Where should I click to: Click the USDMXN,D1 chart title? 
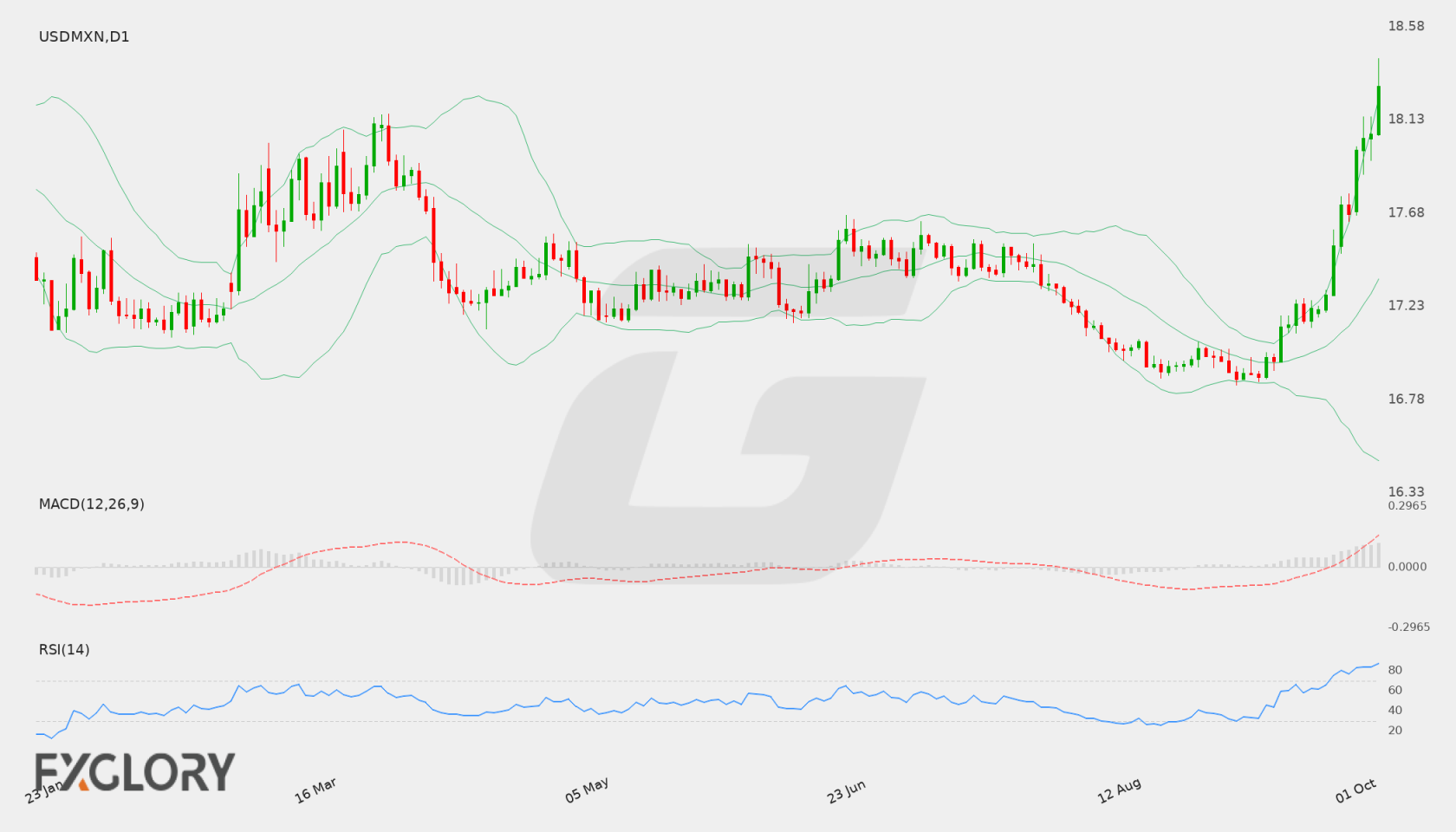(84, 36)
